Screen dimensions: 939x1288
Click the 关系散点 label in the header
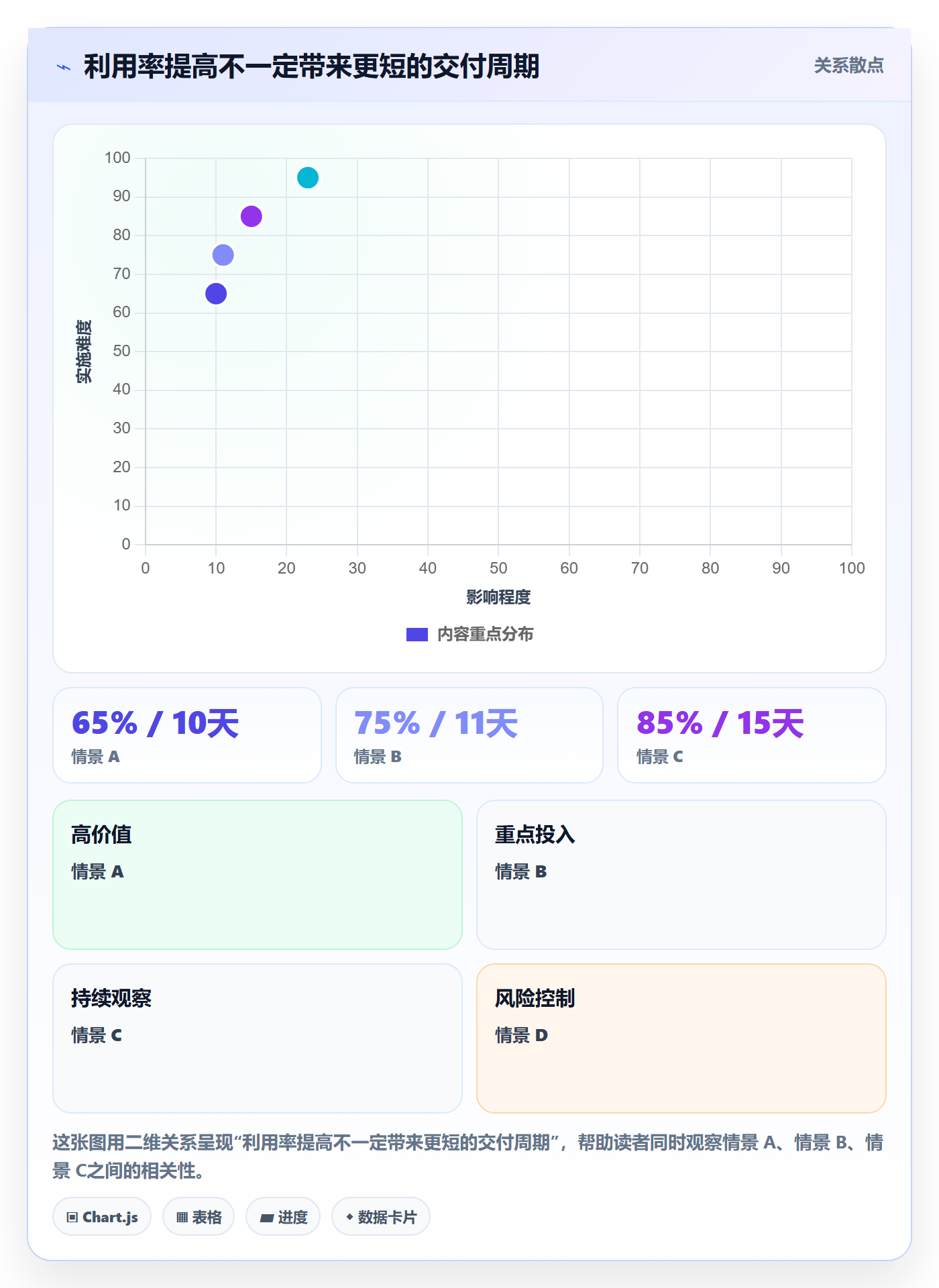848,66
